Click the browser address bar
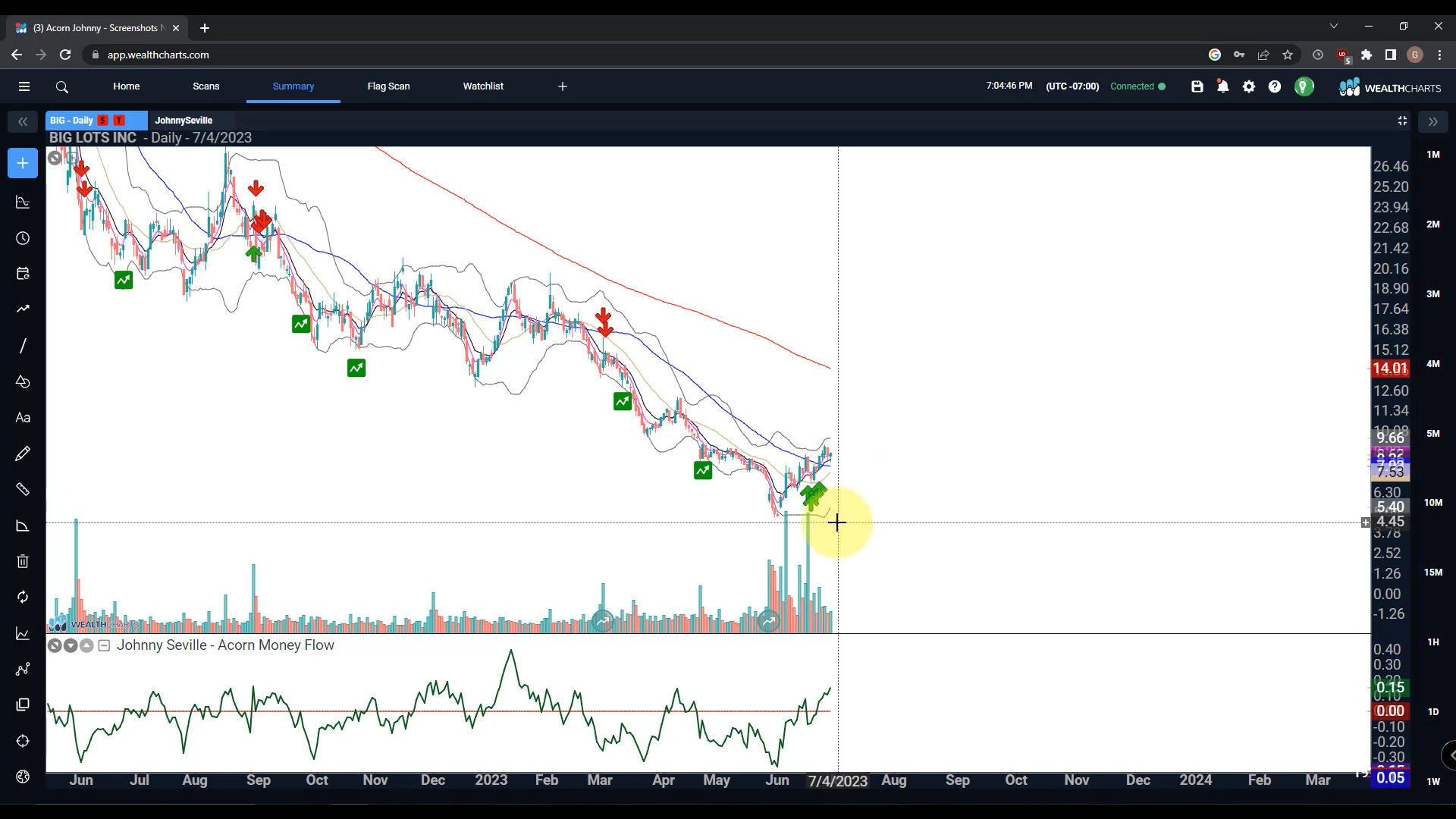Screen dimensions: 1456x819 (x=645, y=55)
